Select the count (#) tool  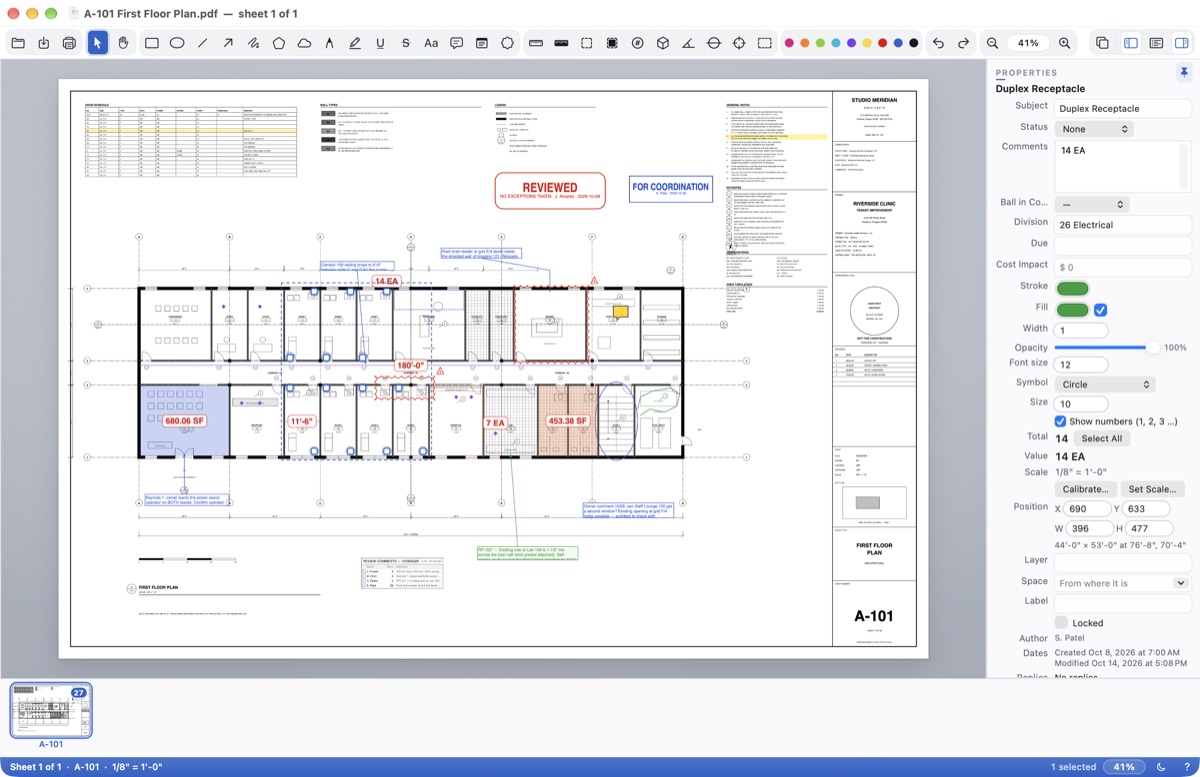(x=637, y=43)
